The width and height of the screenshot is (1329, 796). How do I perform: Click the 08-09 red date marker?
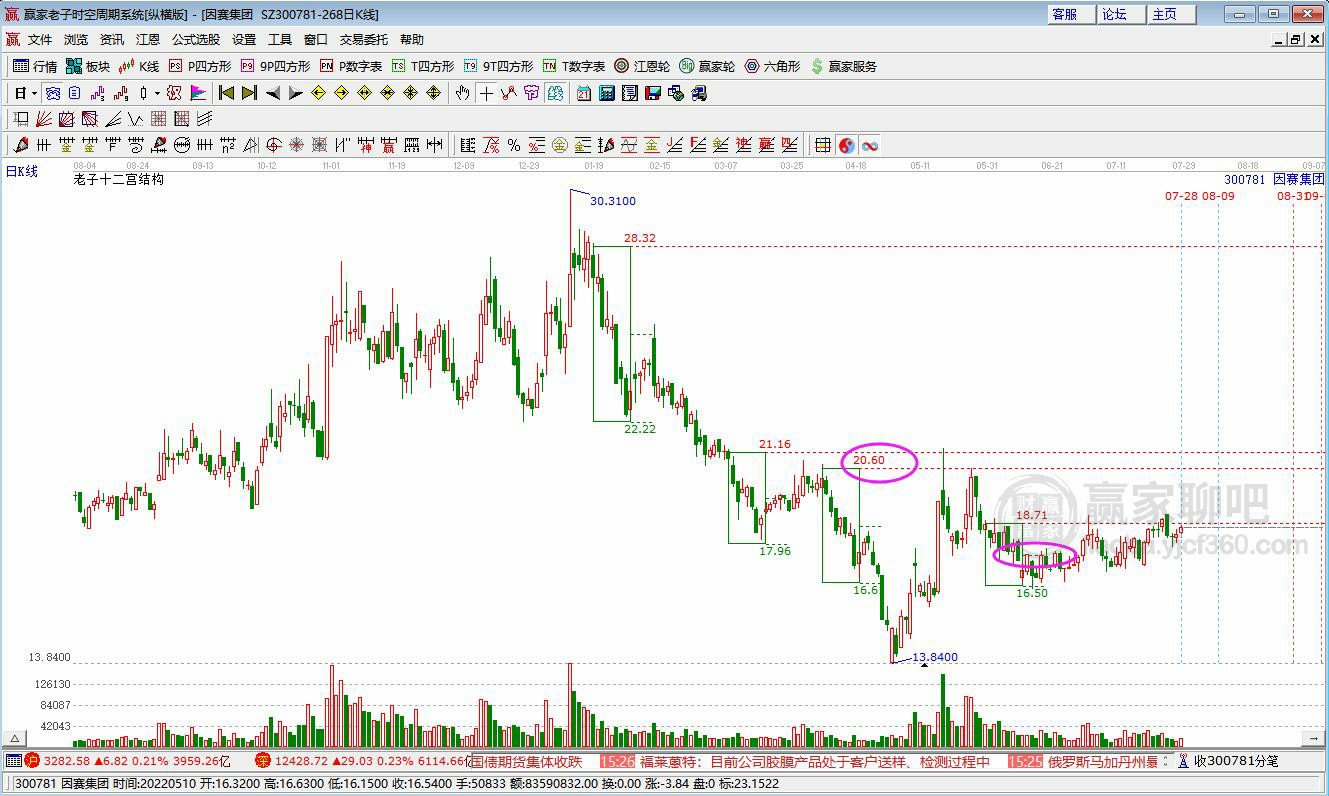pos(1218,196)
